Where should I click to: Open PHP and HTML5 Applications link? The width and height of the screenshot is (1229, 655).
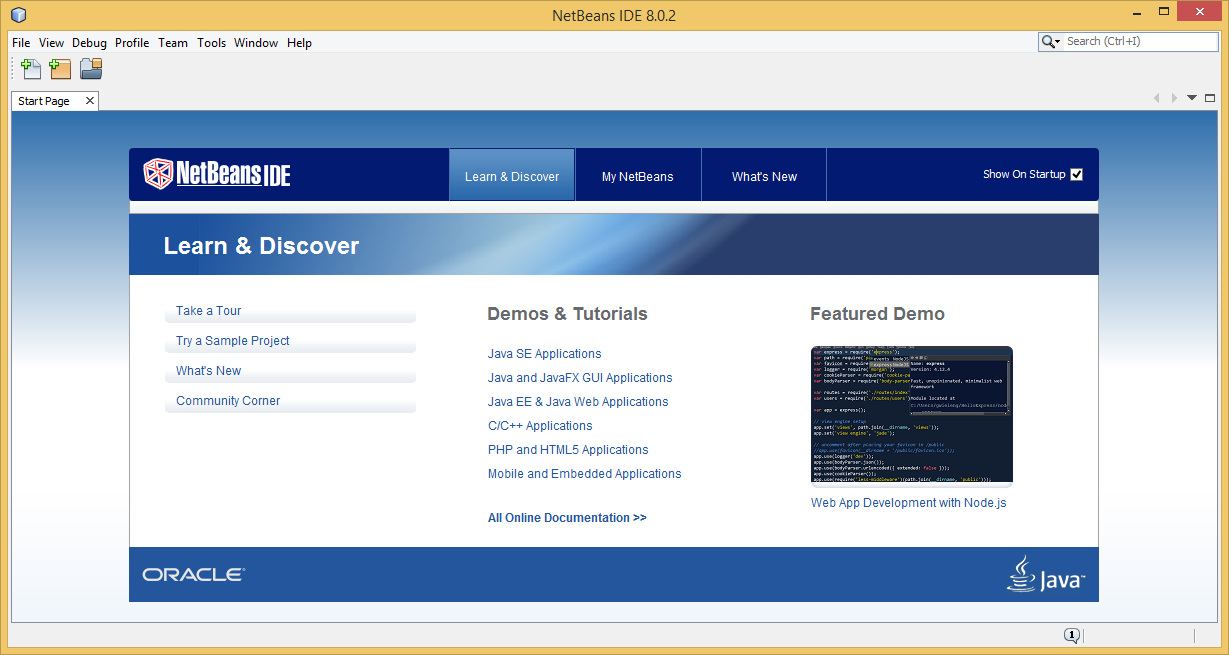point(568,450)
